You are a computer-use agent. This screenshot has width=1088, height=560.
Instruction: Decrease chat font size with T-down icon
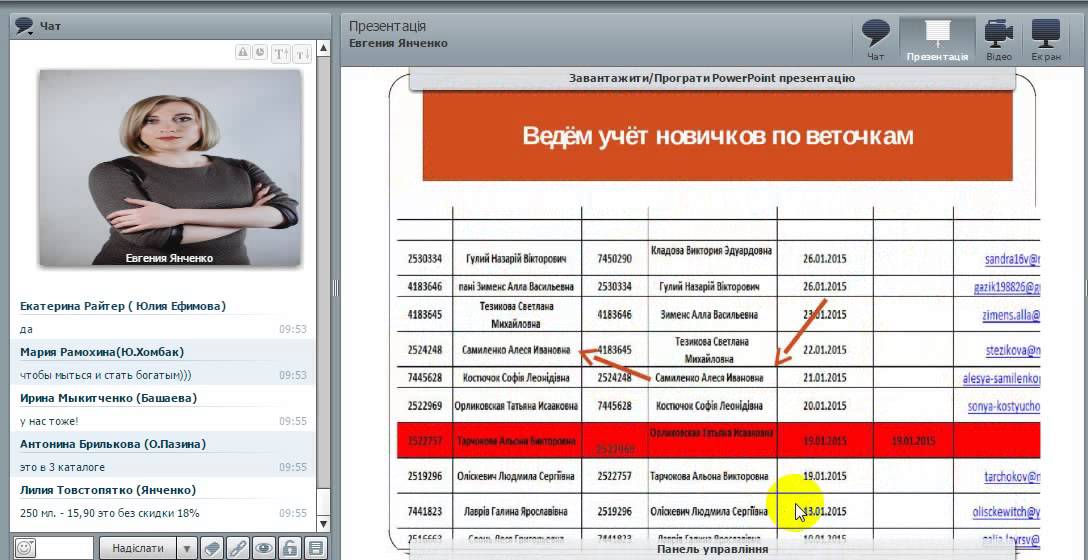click(302, 53)
